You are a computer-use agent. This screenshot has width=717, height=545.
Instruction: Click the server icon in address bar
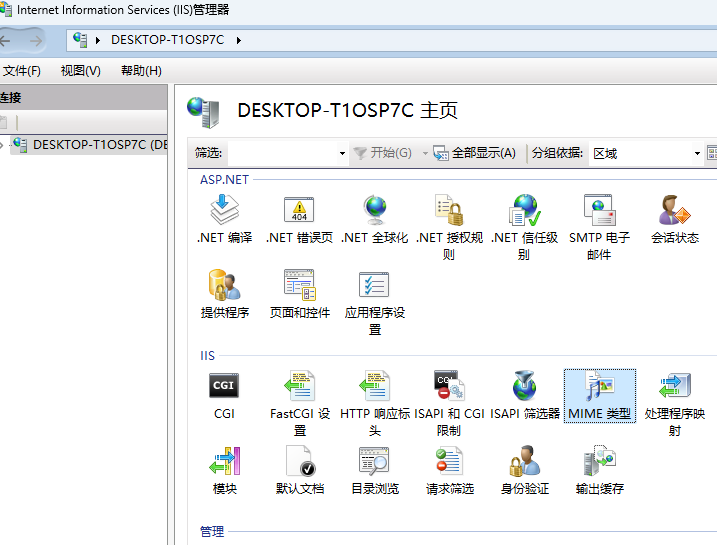coord(80,40)
